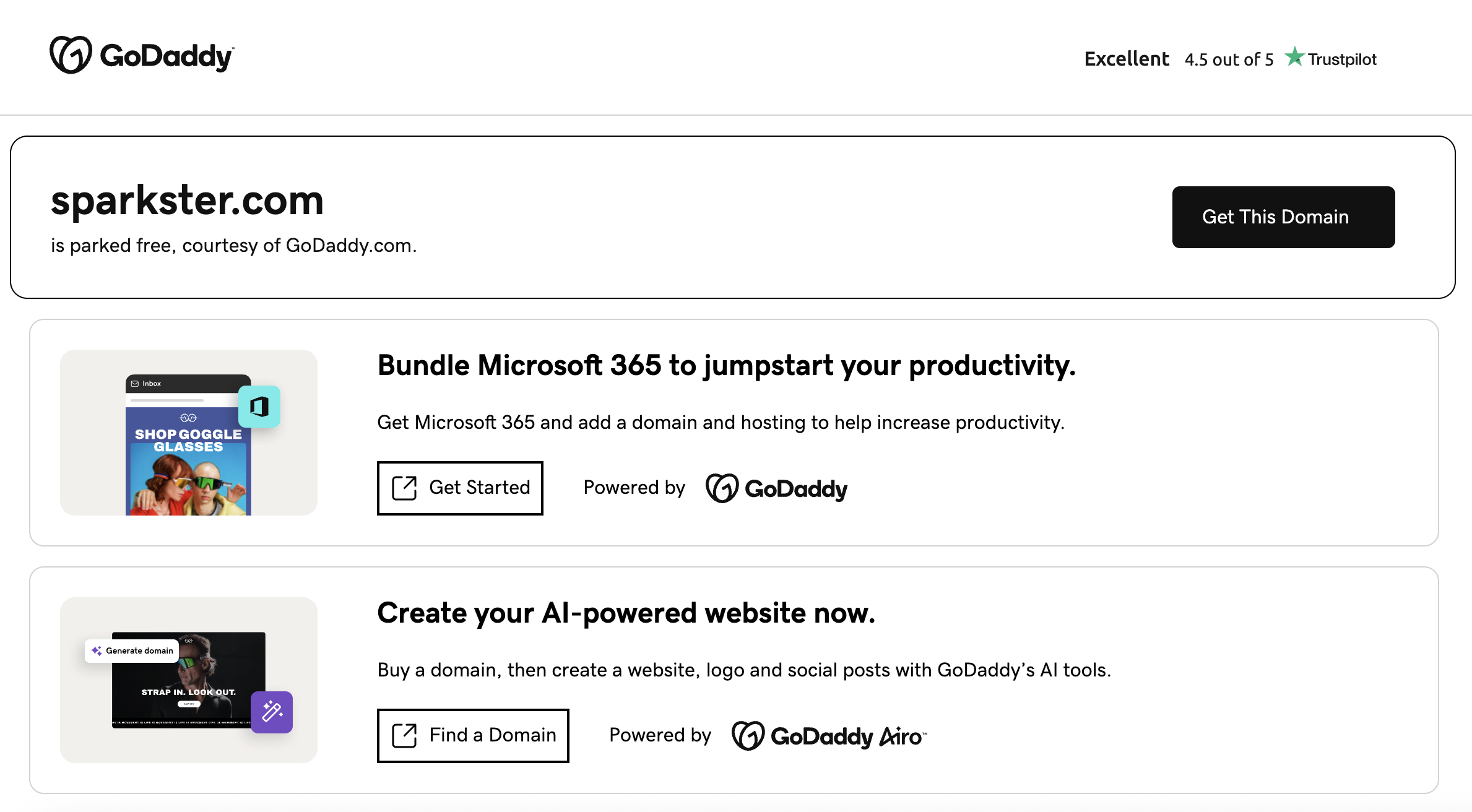Click the Get Started button text
This screenshot has width=1472, height=812.
(480, 488)
